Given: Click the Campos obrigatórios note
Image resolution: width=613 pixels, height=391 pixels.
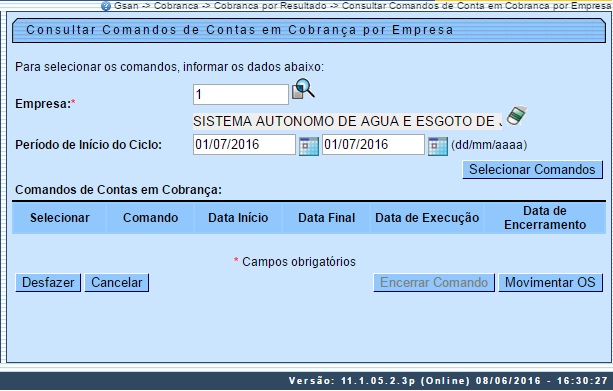Looking at the screenshot, I should coord(295,262).
